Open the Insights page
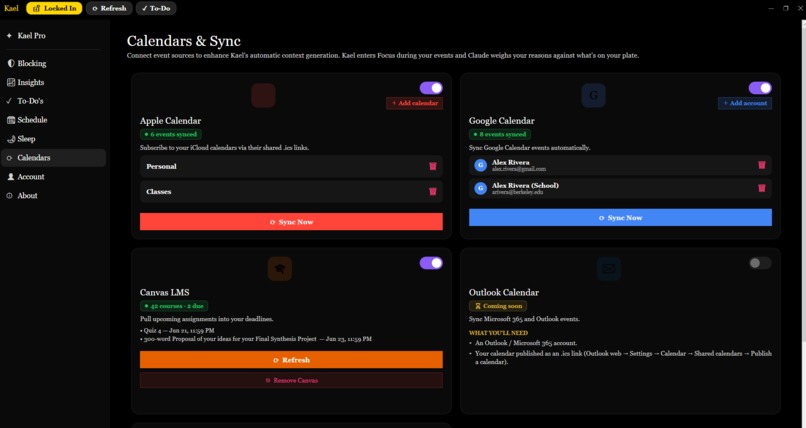 53,82
